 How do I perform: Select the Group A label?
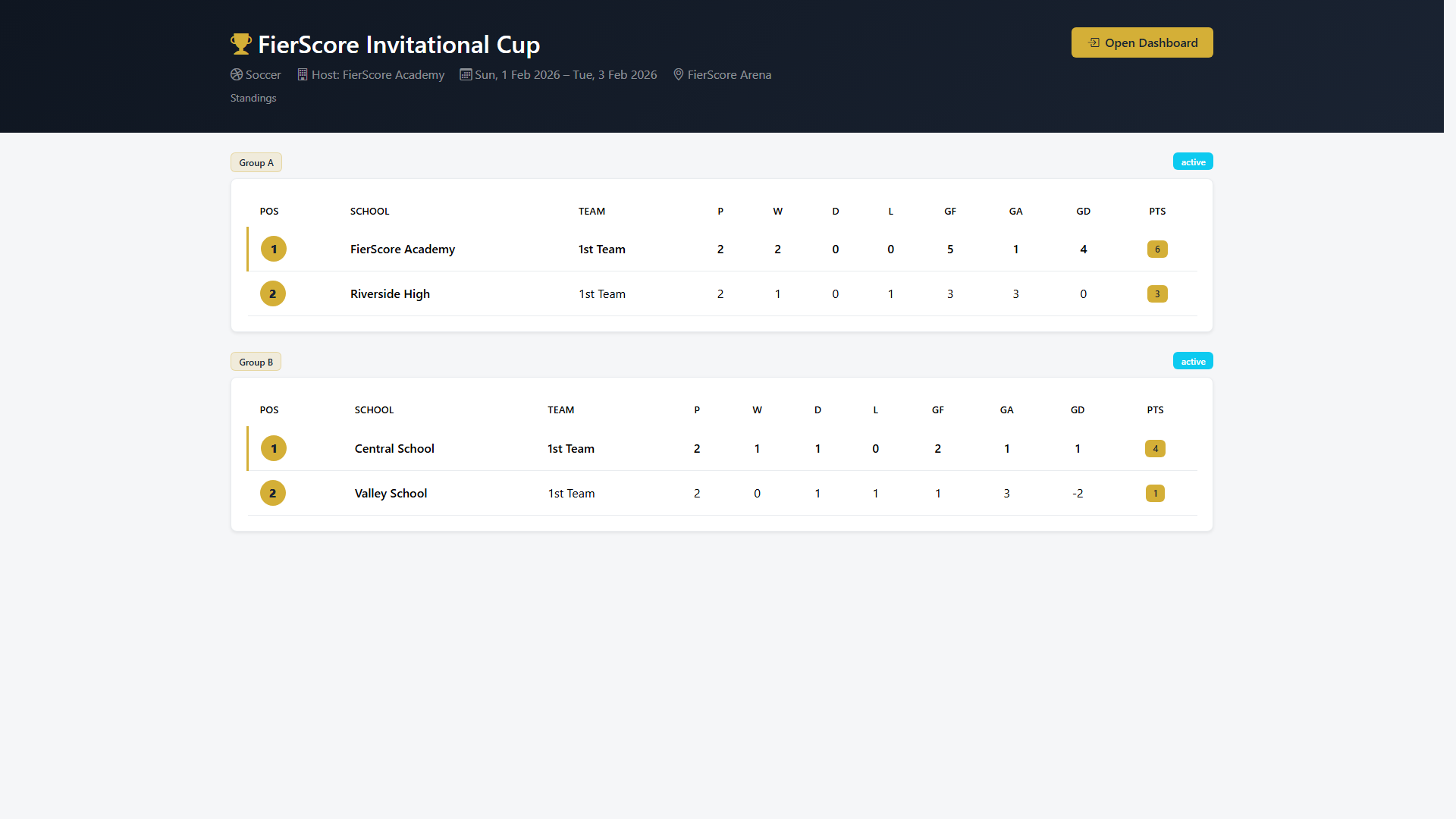256,162
